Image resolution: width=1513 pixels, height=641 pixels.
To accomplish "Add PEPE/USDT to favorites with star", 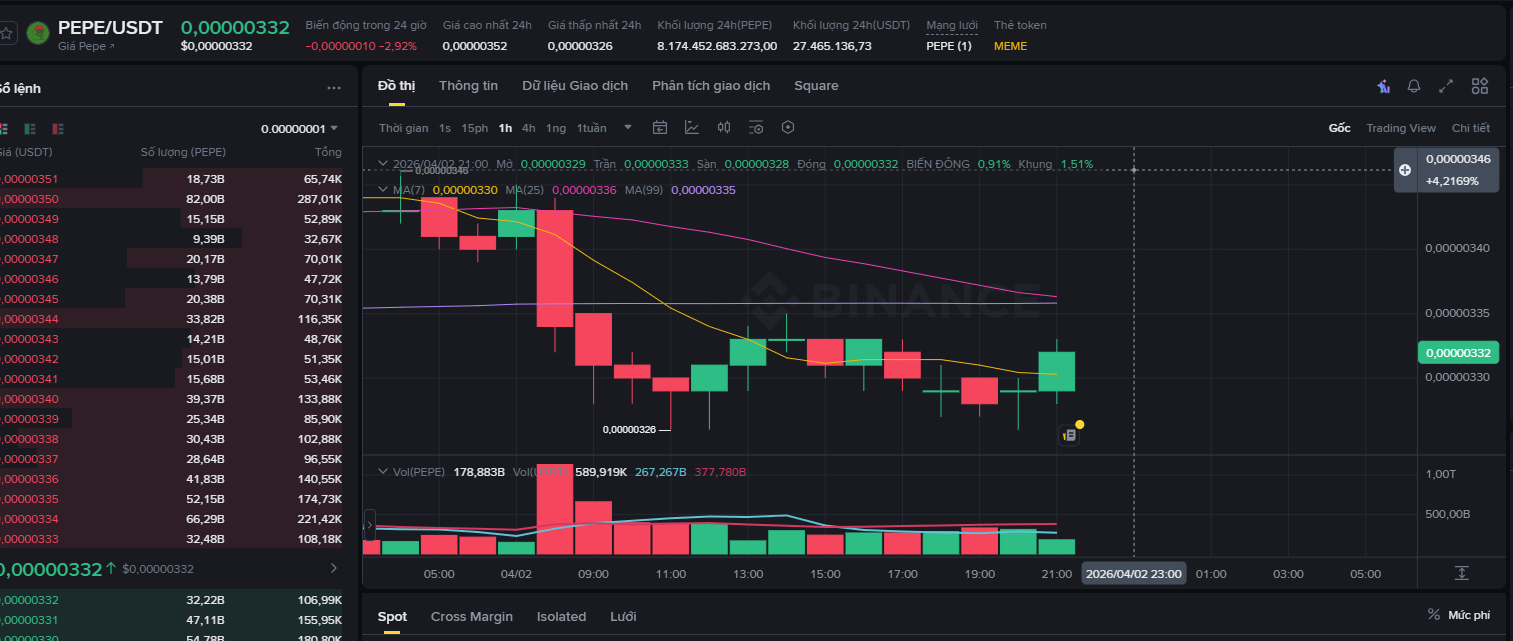I will click(7, 33).
